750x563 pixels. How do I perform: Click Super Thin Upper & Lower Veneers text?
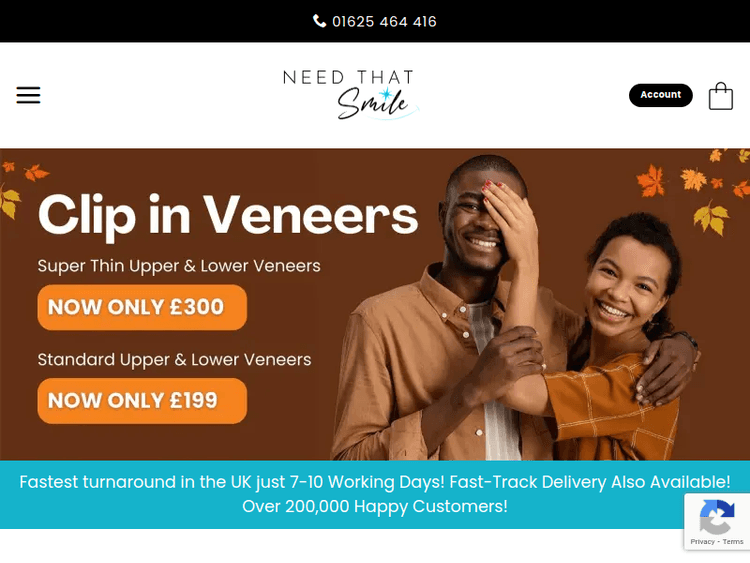[179, 265]
